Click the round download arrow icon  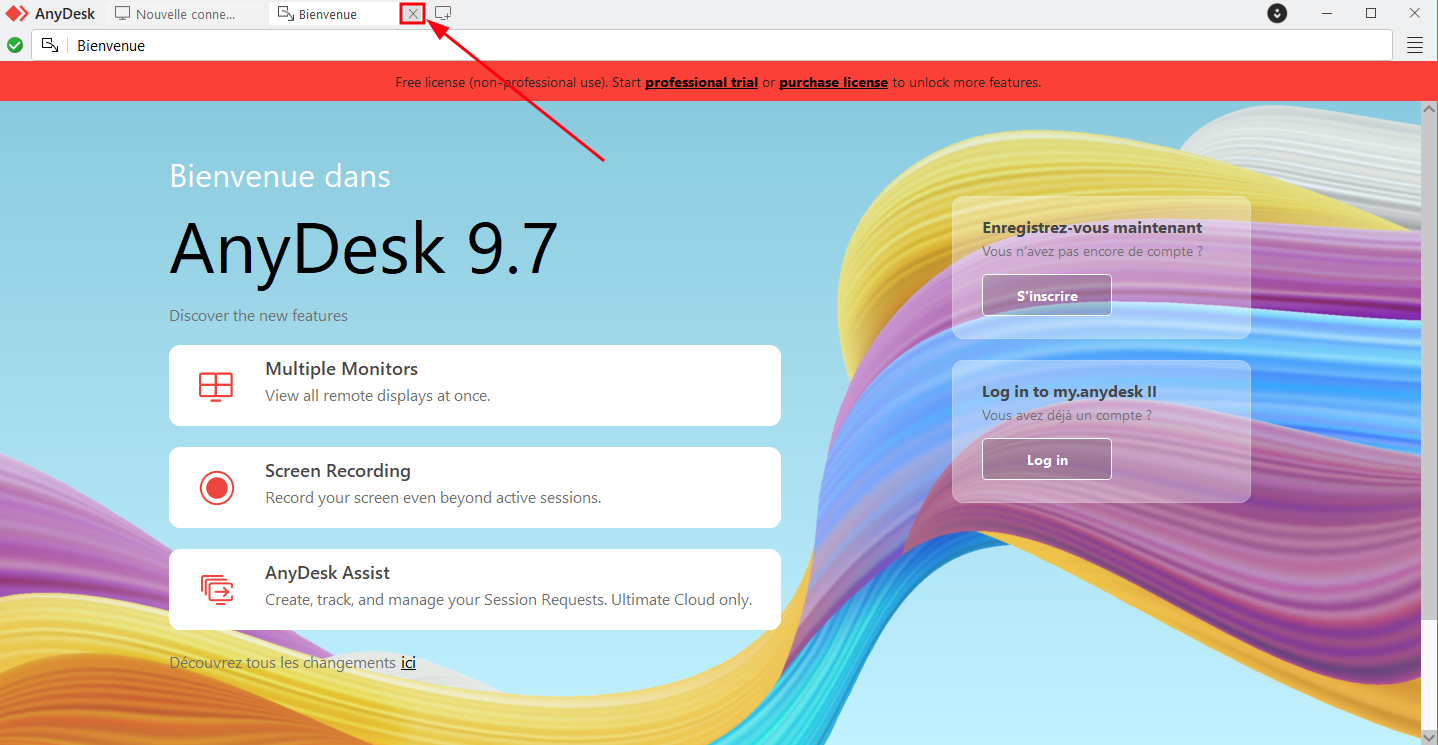1277,13
